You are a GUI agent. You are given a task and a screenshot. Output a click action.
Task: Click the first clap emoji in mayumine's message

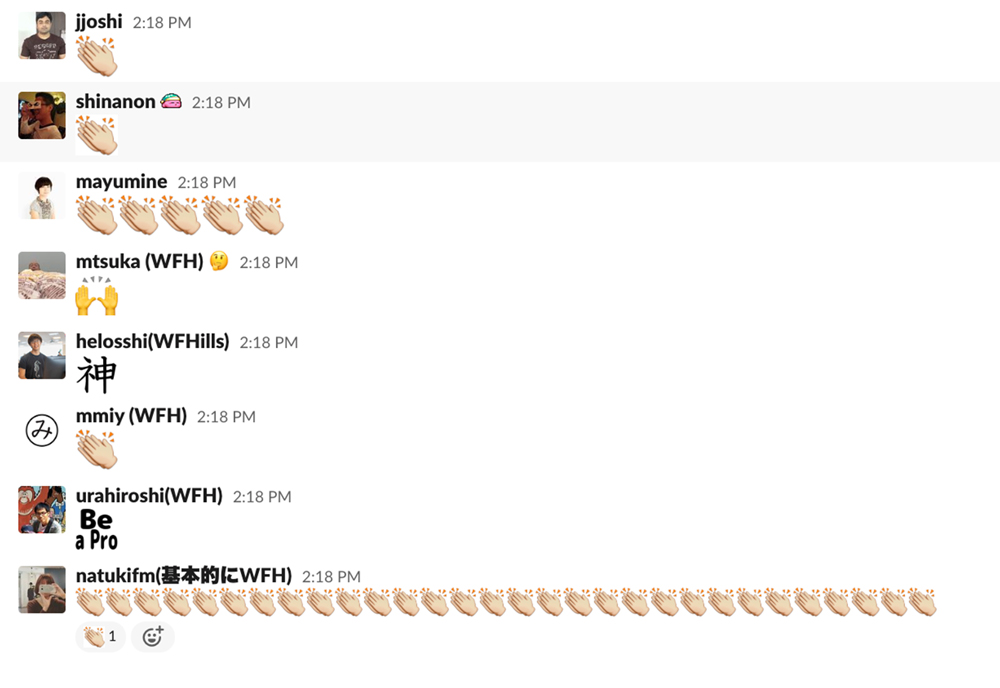click(x=97, y=216)
